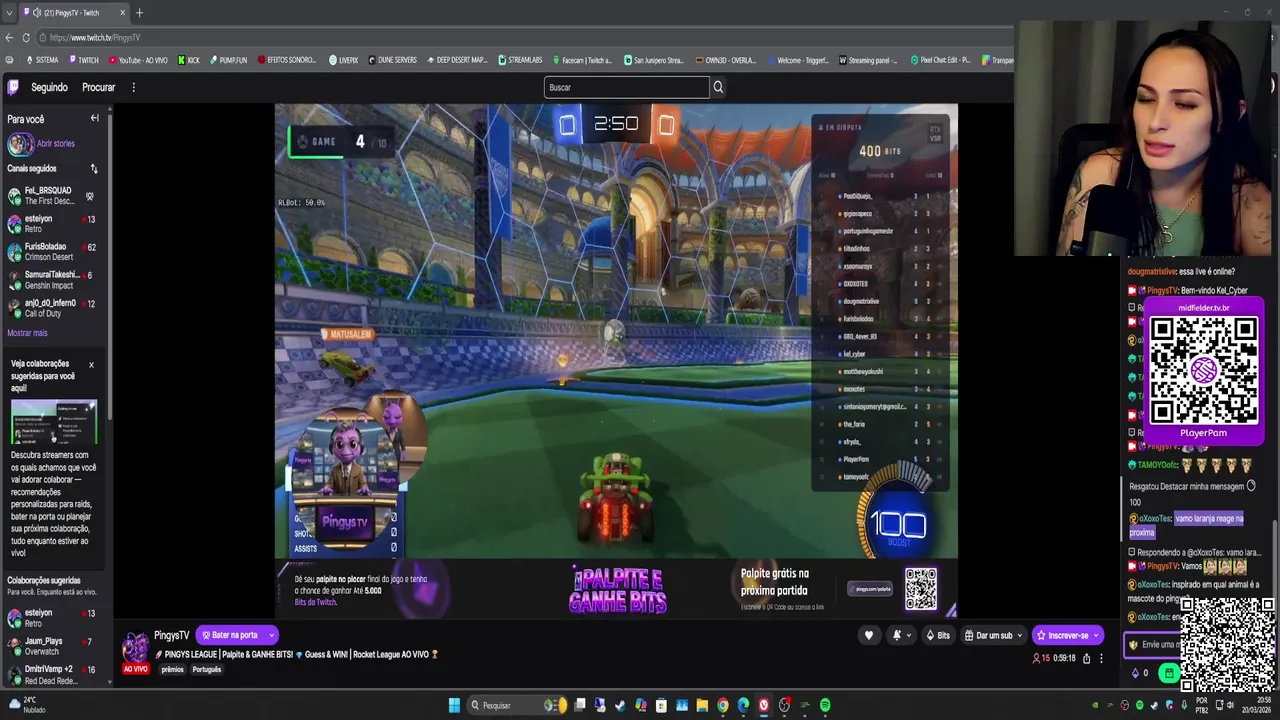Click the followed channels sort icon
The height and width of the screenshot is (720, 1280).
click(x=94, y=168)
